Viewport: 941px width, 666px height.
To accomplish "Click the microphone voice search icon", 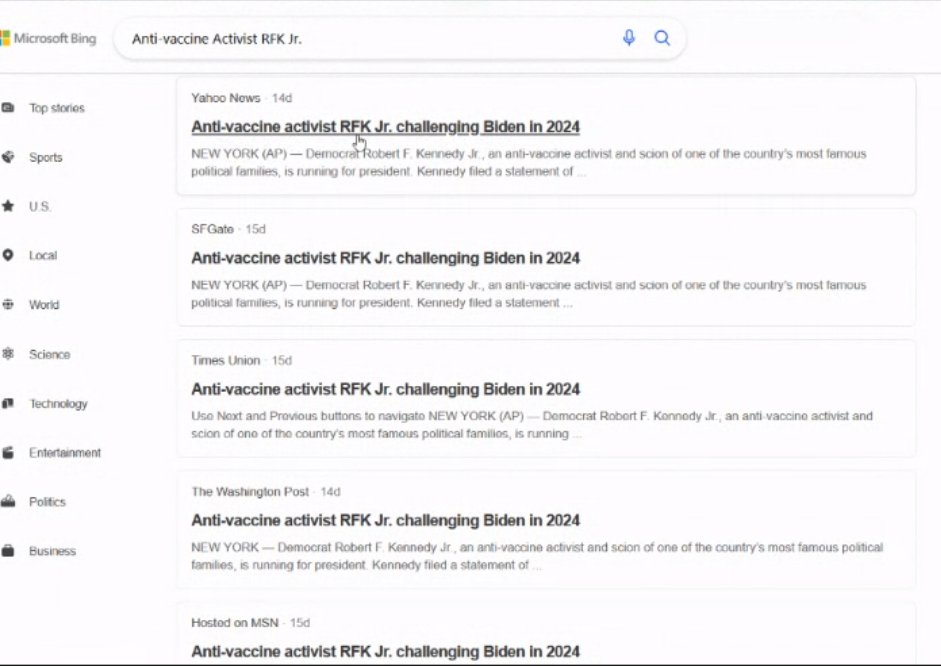I will point(628,38).
